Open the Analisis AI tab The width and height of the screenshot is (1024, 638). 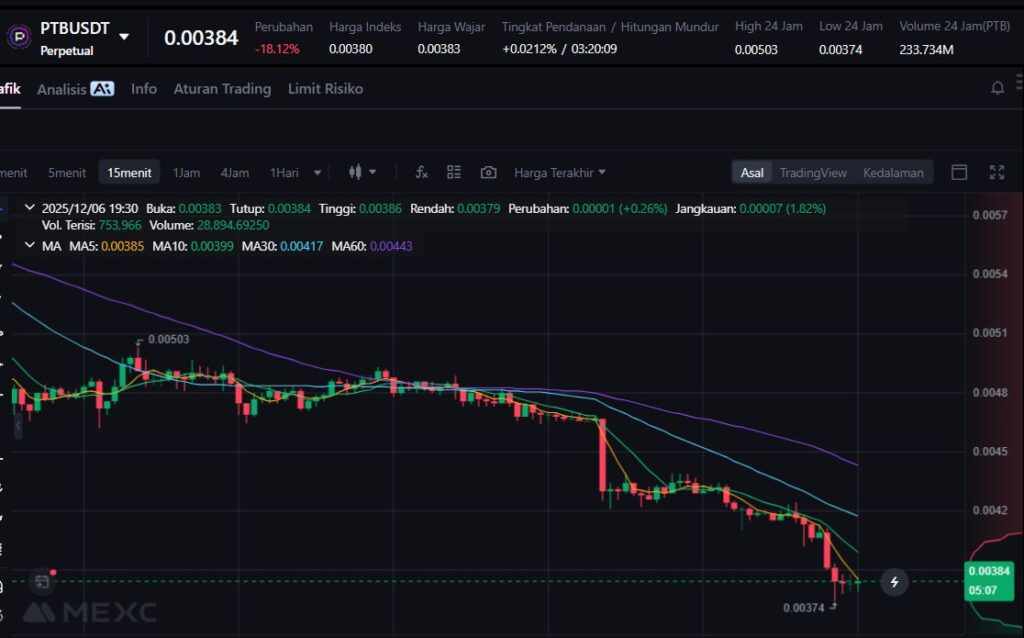click(75, 89)
